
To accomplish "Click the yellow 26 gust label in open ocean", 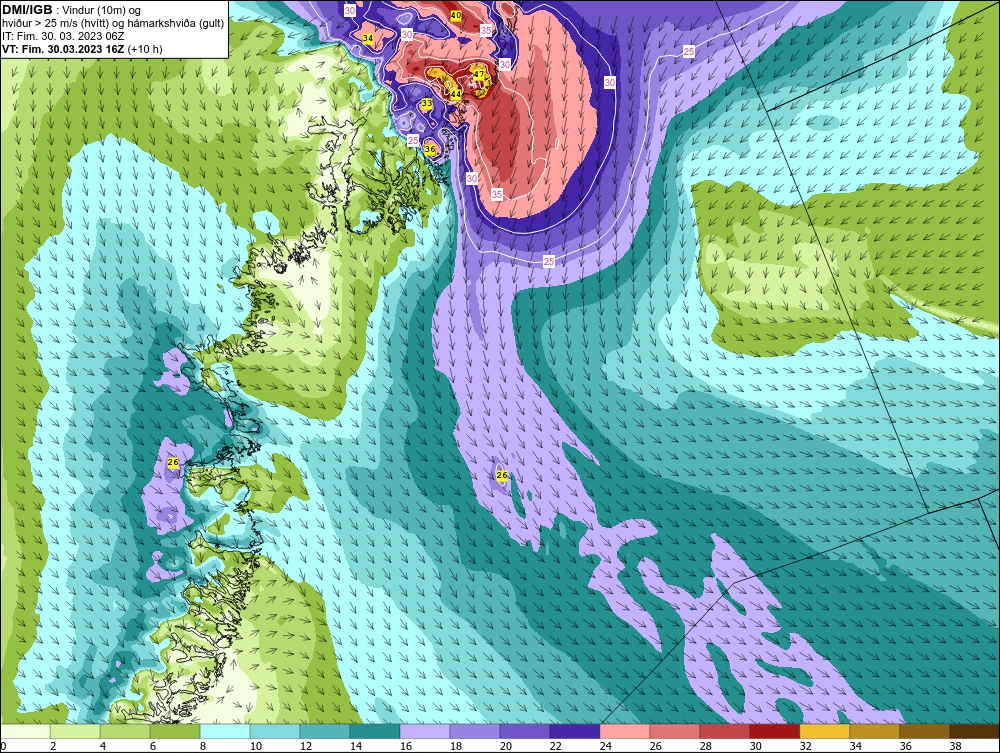I will [502, 476].
